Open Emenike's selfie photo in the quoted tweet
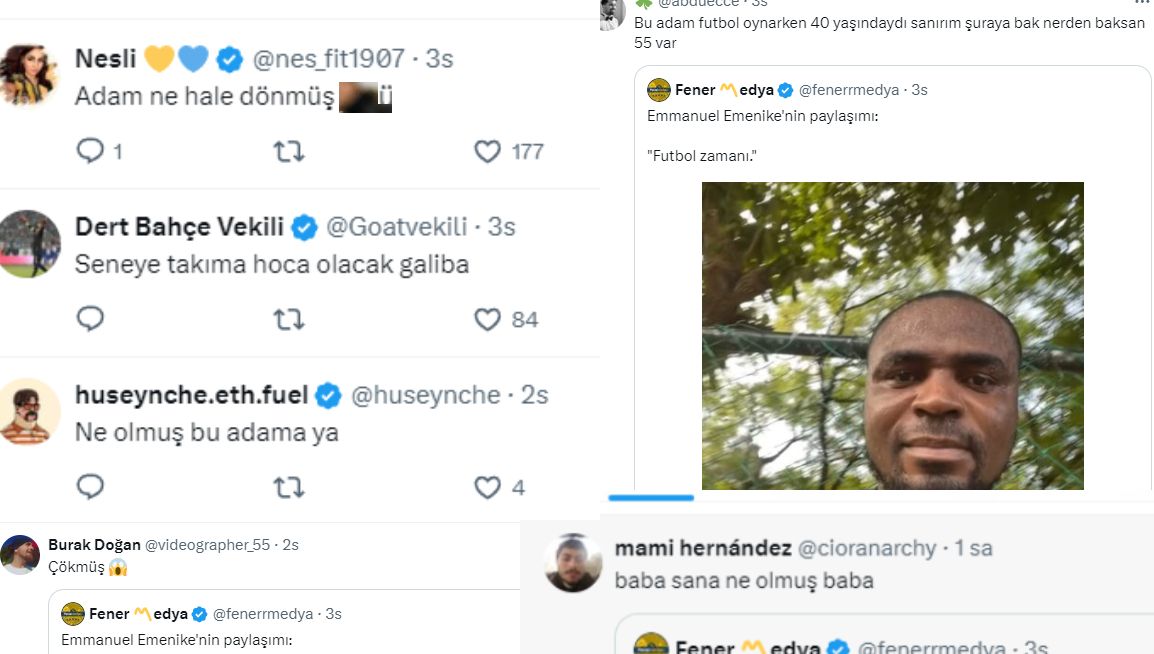This screenshot has height=654, width=1154. pyautogui.click(x=893, y=336)
